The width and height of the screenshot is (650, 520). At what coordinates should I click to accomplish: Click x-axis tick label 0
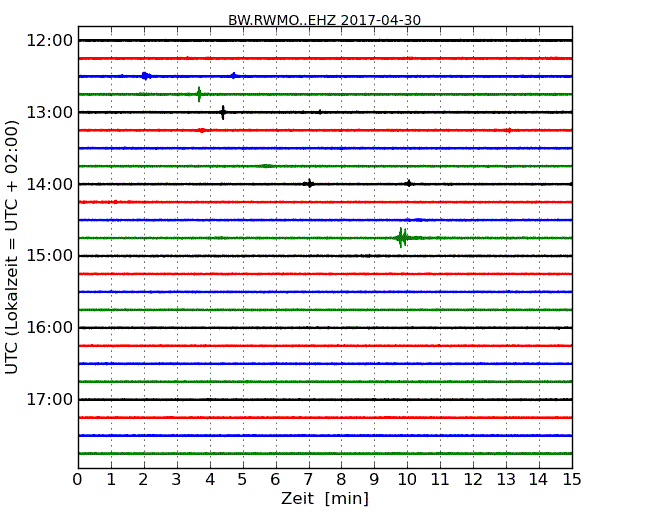[x=78, y=480]
